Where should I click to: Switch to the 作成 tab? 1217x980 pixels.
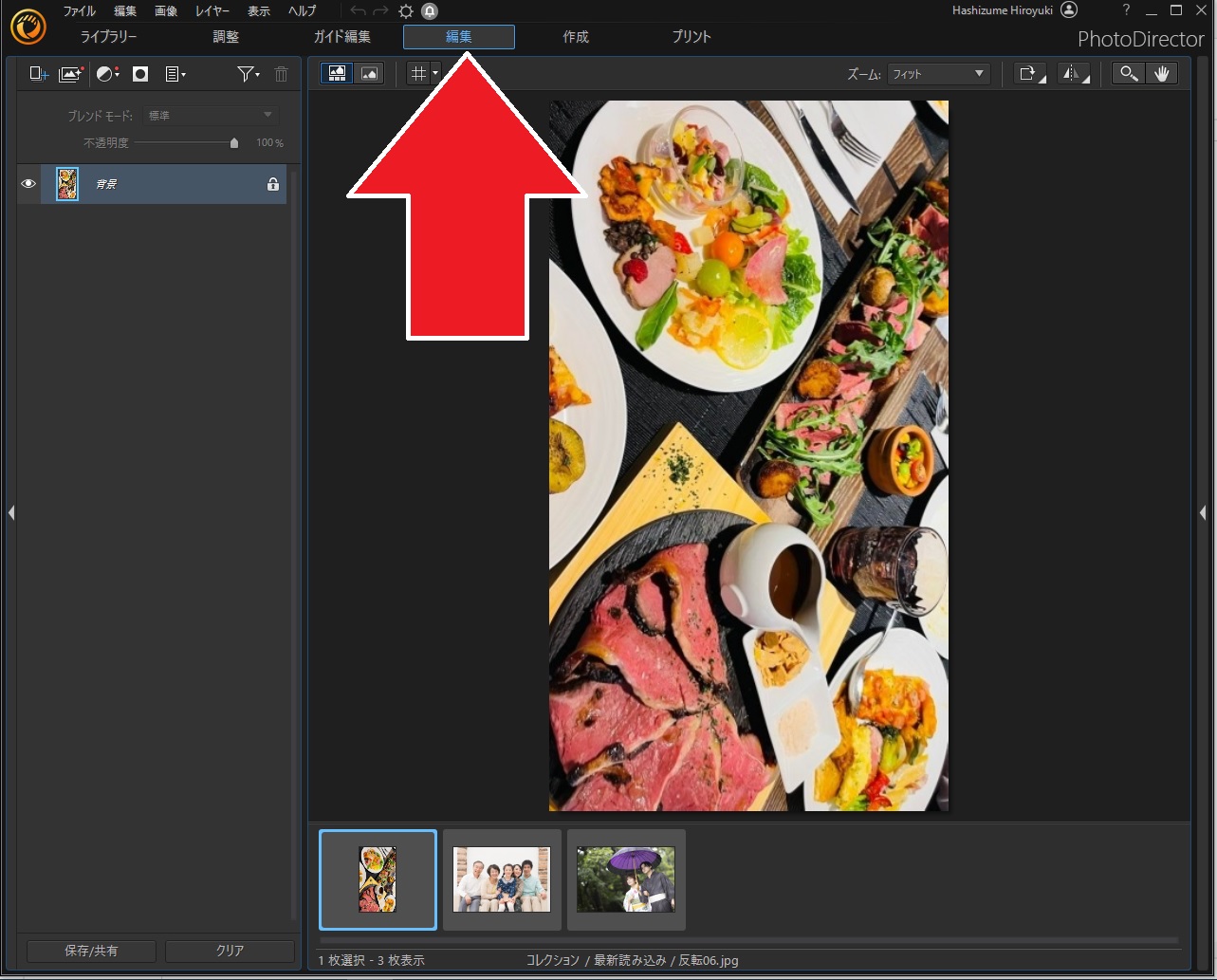point(576,37)
